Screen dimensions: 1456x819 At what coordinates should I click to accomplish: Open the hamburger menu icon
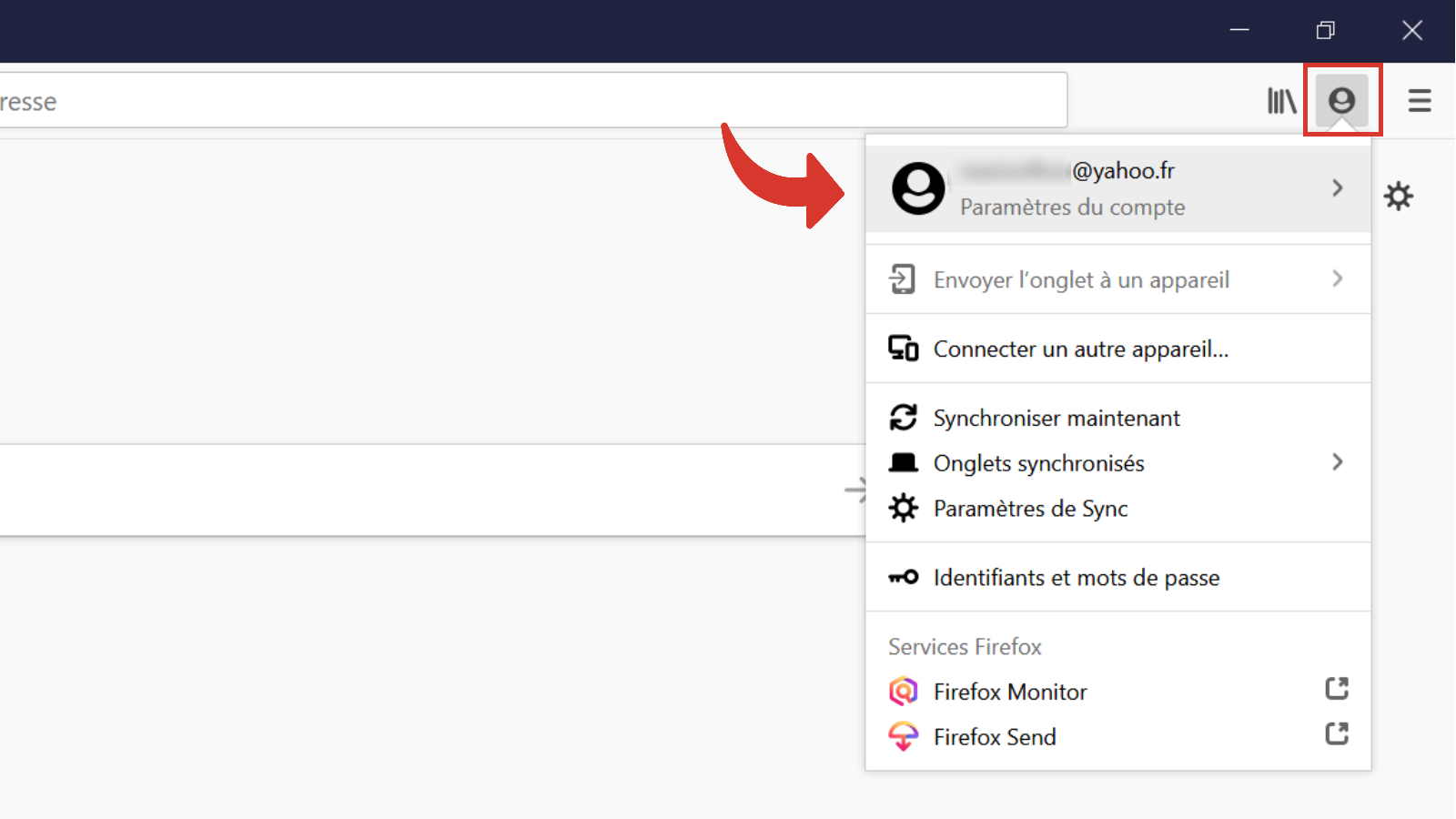[1420, 100]
